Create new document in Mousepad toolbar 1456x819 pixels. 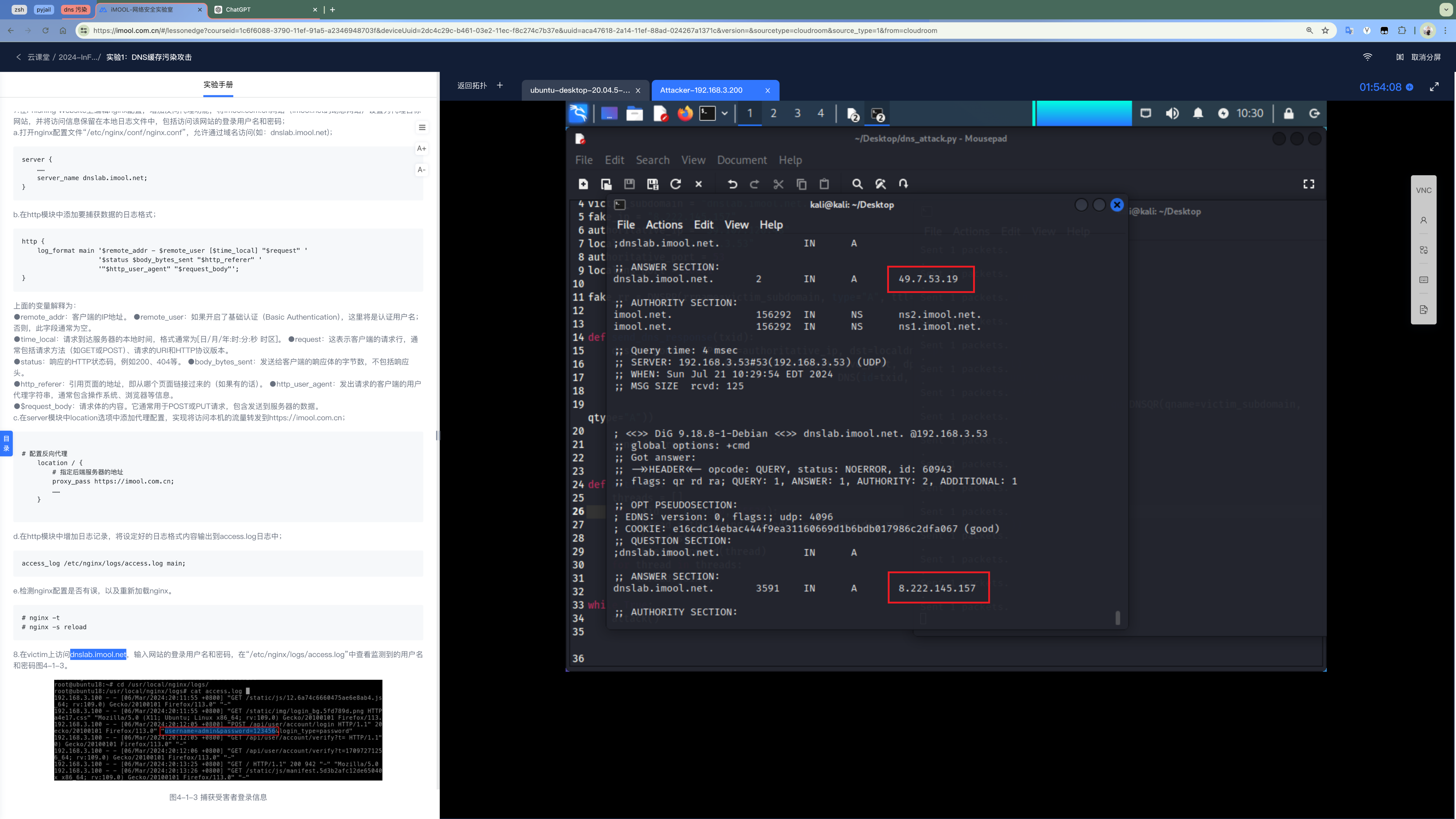click(x=583, y=184)
